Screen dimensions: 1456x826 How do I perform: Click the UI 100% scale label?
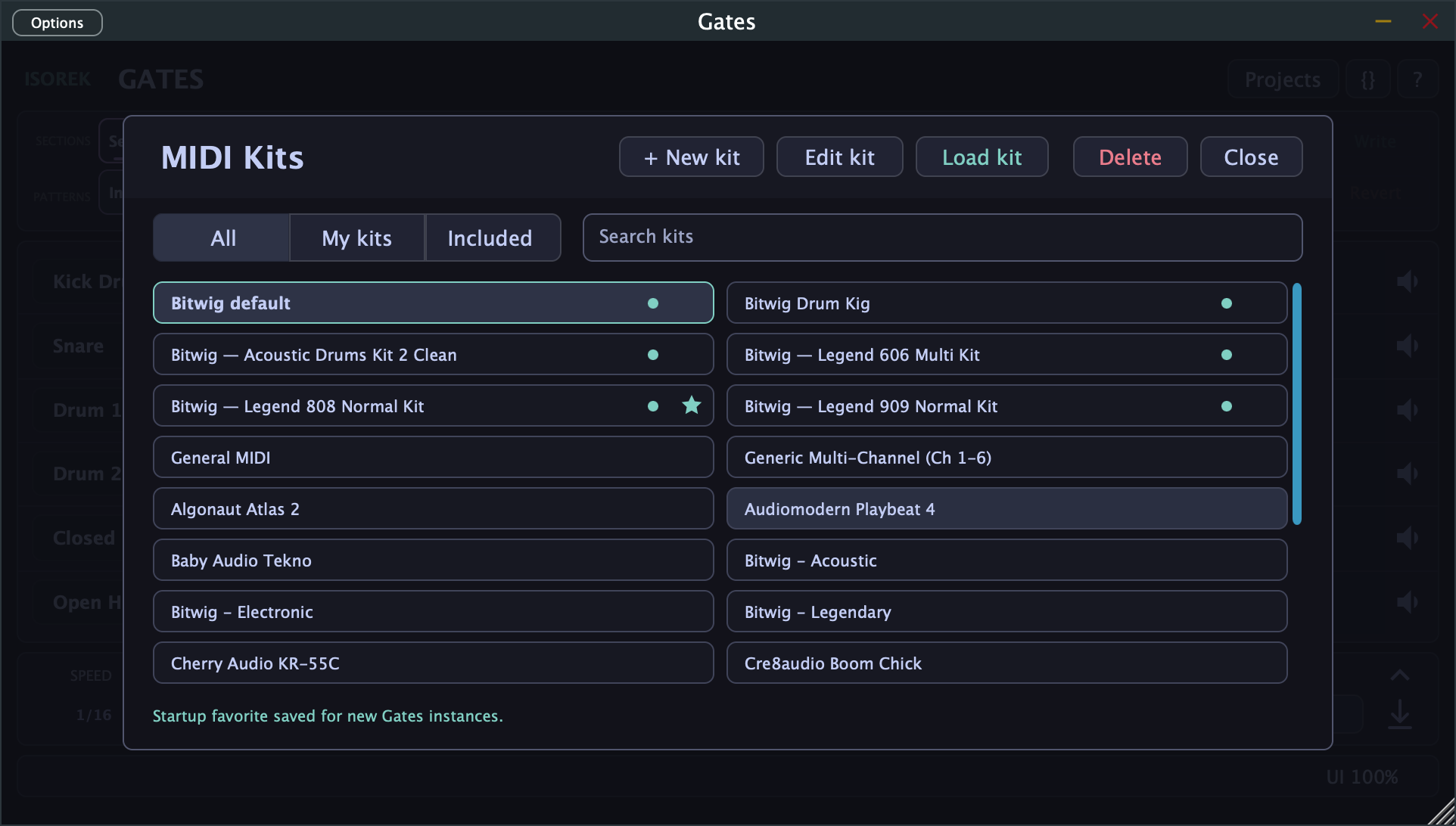(x=1362, y=777)
